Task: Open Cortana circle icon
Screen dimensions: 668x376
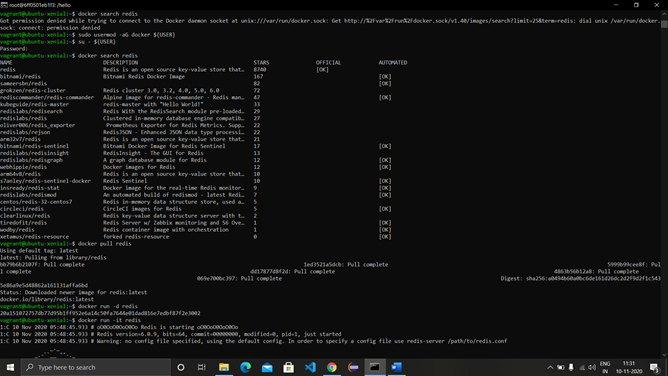Action: point(181,367)
